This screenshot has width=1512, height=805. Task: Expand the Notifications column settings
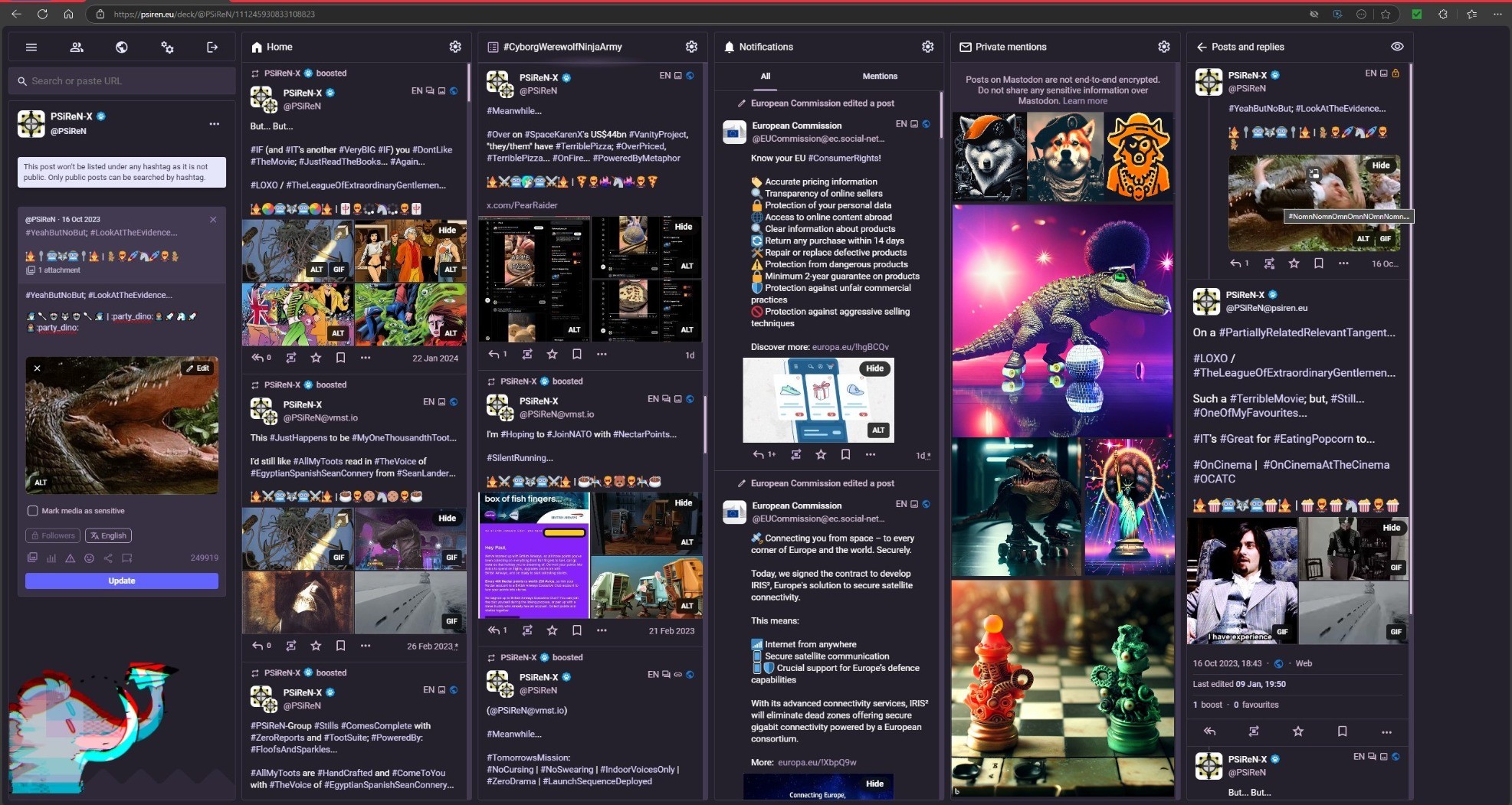pos(927,47)
